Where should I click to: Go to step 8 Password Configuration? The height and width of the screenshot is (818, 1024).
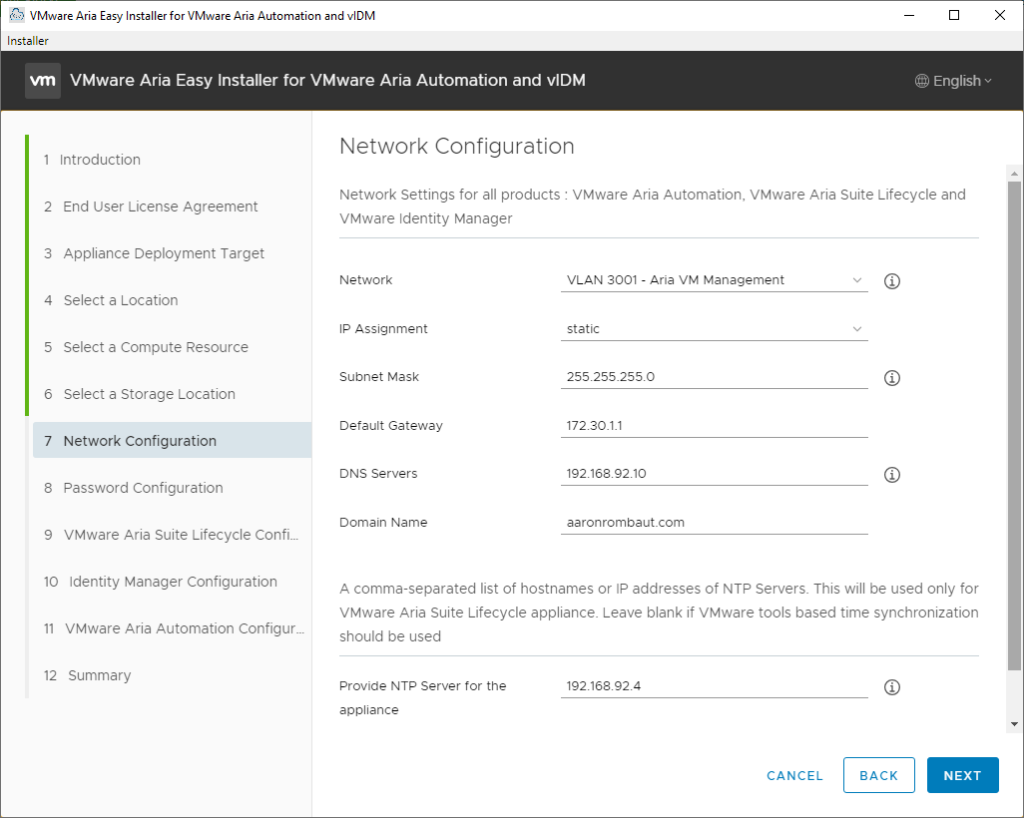point(143,488)
